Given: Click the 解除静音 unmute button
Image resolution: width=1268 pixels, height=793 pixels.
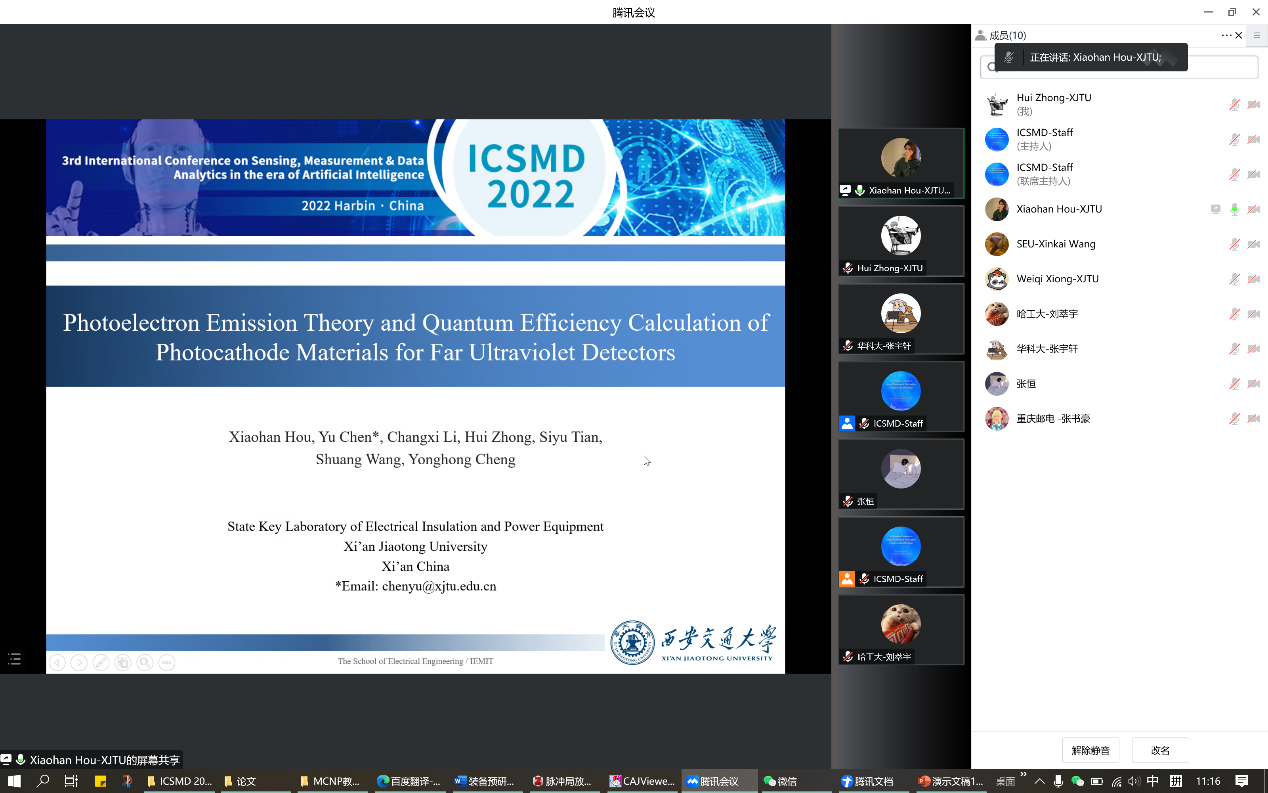Looking at the screenshot, I should (1091, 750).
